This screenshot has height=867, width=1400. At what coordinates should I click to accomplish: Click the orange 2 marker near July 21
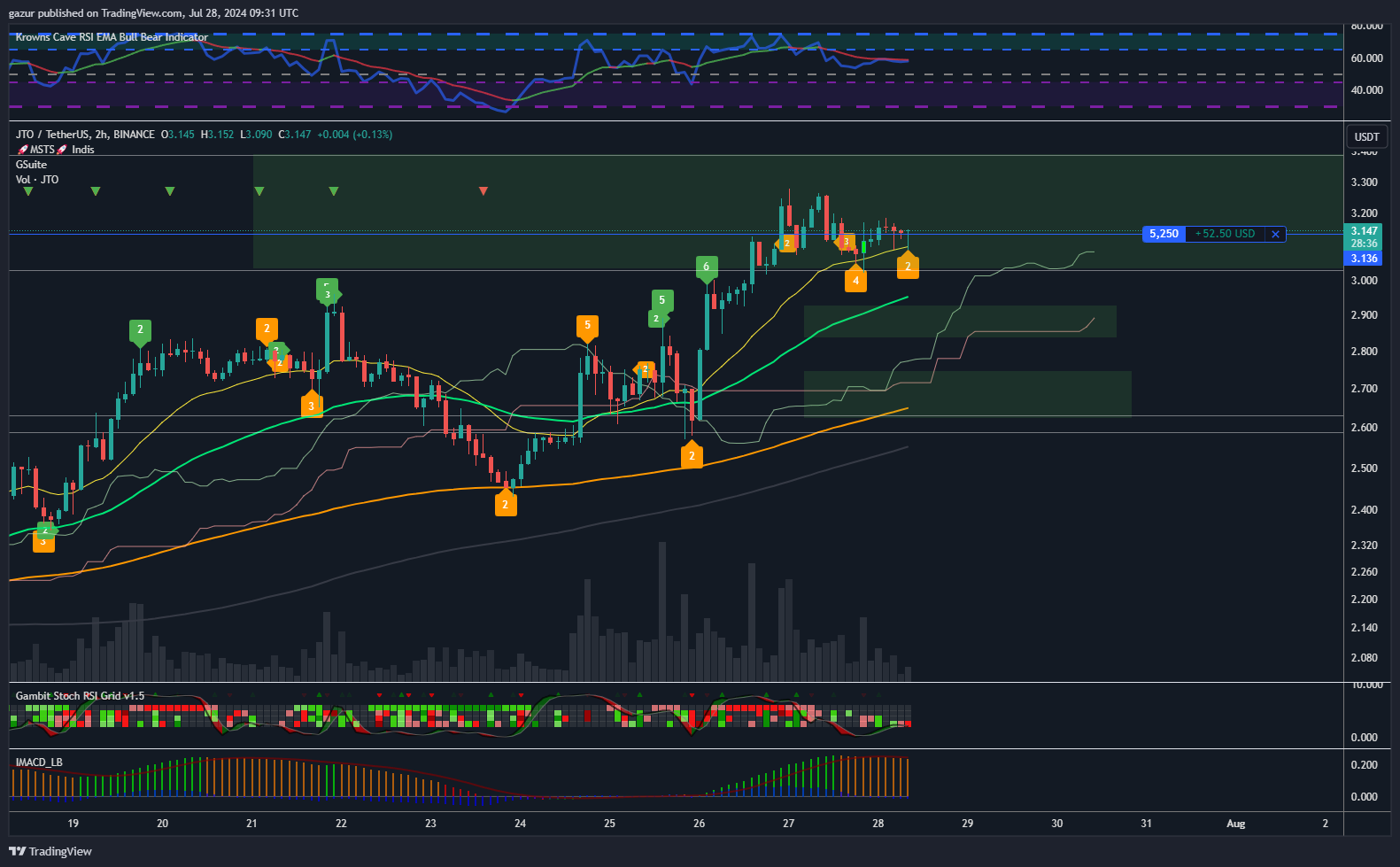pyautogui.click(x=267, y=329)
